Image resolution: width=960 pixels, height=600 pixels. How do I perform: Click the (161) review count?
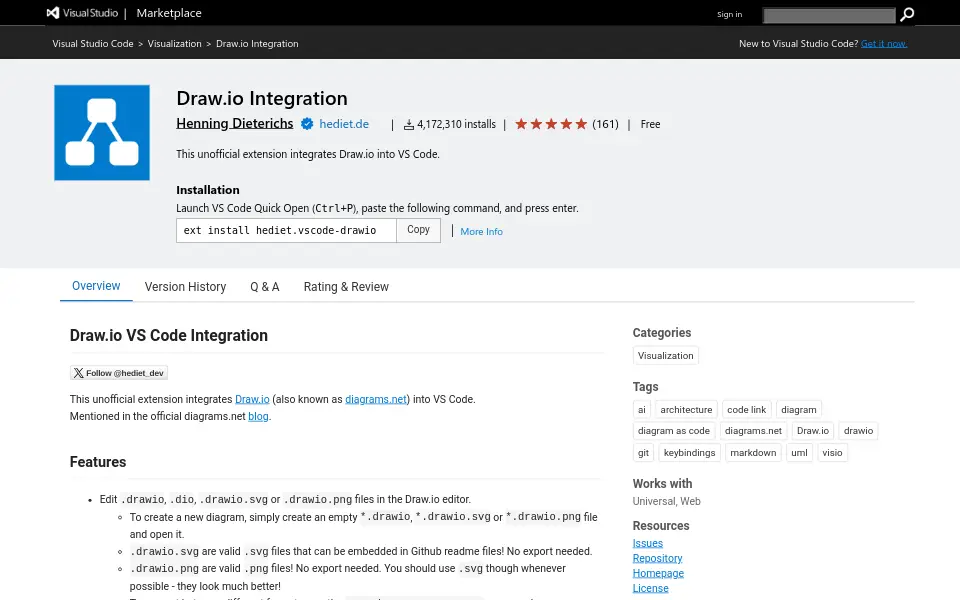click(x=606, y=124)
